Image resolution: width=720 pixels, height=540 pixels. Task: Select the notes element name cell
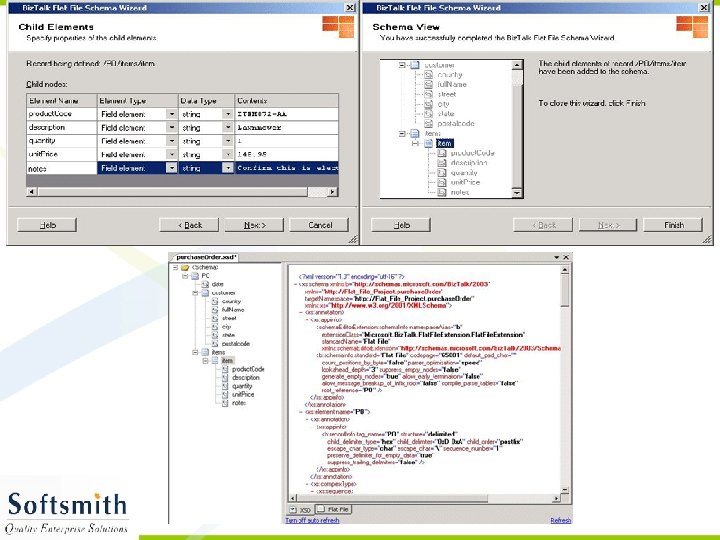(62, 169)
